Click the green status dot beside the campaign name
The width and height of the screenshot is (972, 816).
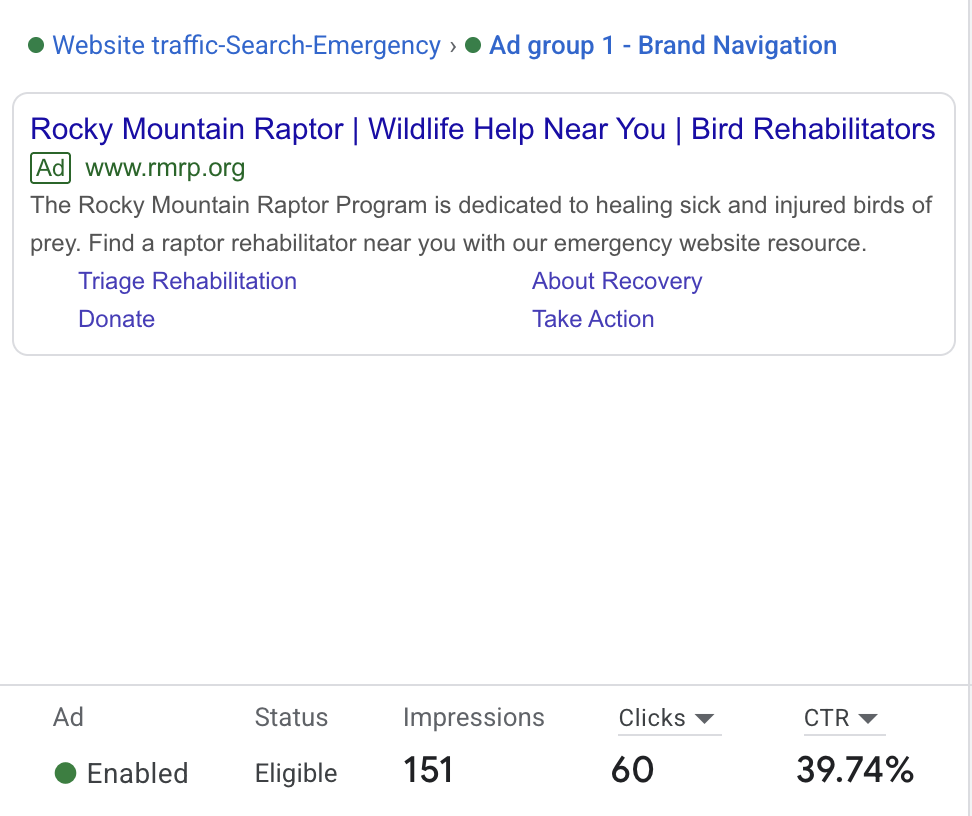click(x=35, y=45)
